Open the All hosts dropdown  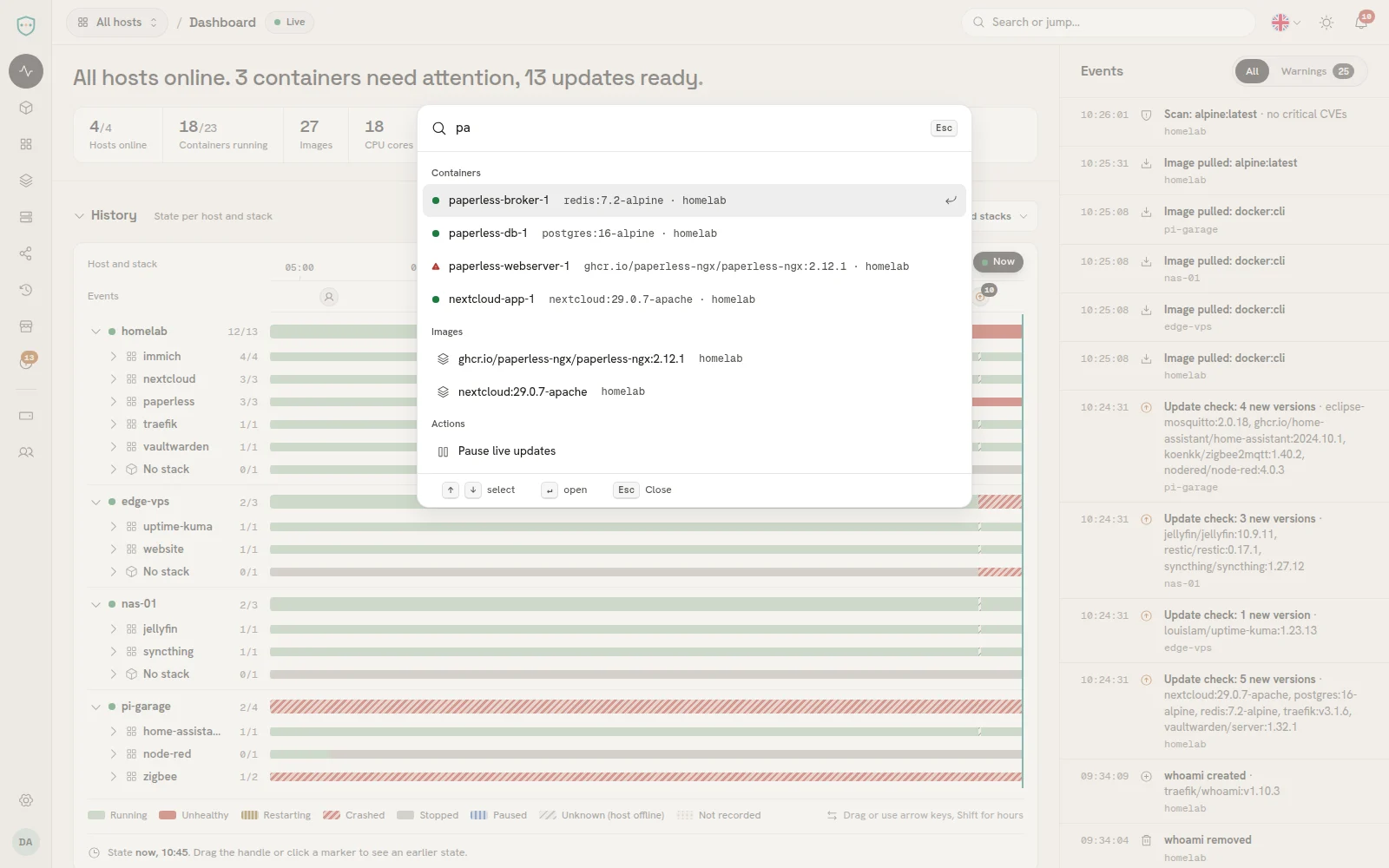[x=117, y=23]
